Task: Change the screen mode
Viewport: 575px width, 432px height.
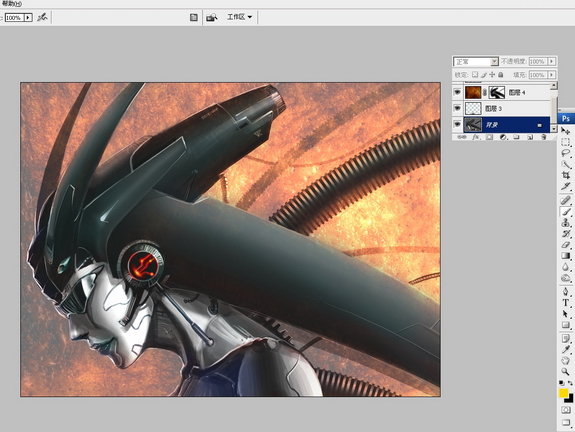Action: click(566, 422)
